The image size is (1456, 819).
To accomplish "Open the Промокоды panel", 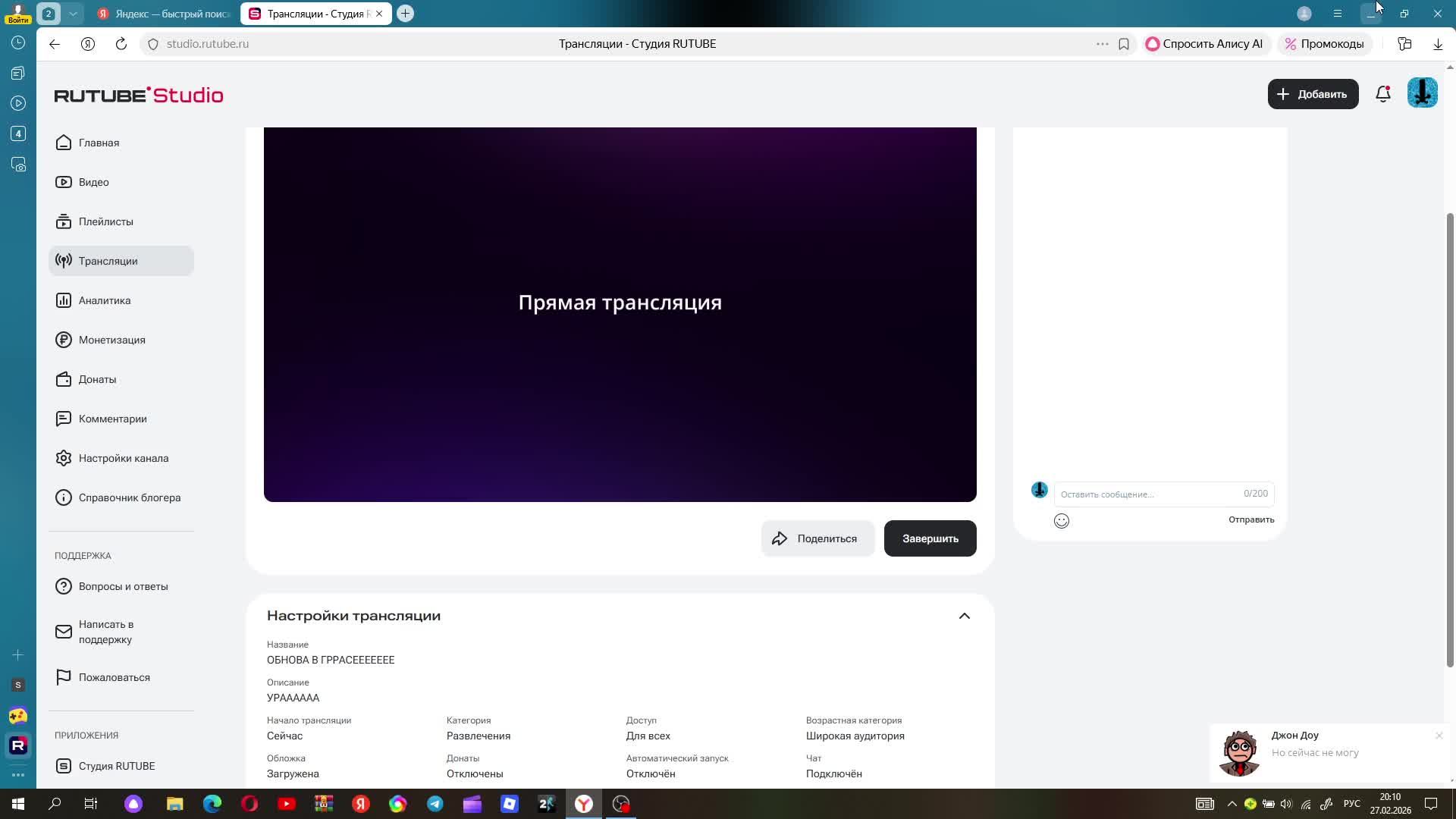I will coord(1324,43).
